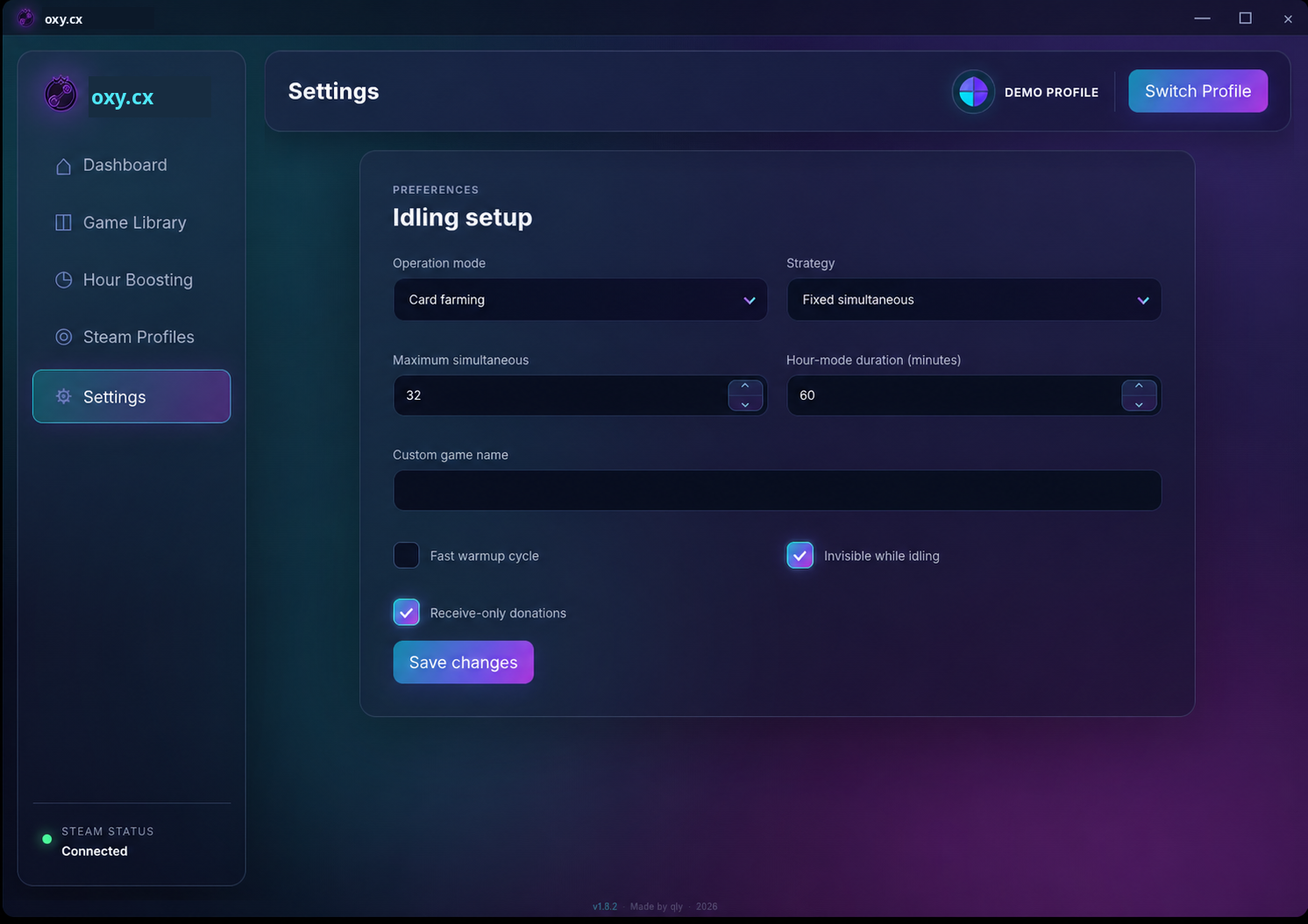Click the Maximum simultaneous value field

click(580, 395)
